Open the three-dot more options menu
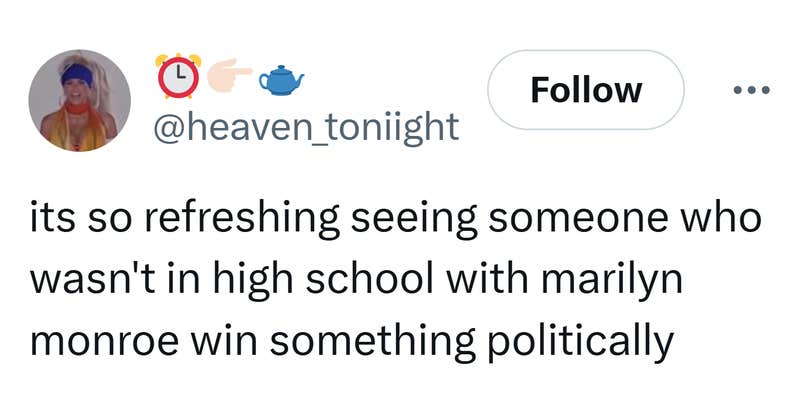 749,90
